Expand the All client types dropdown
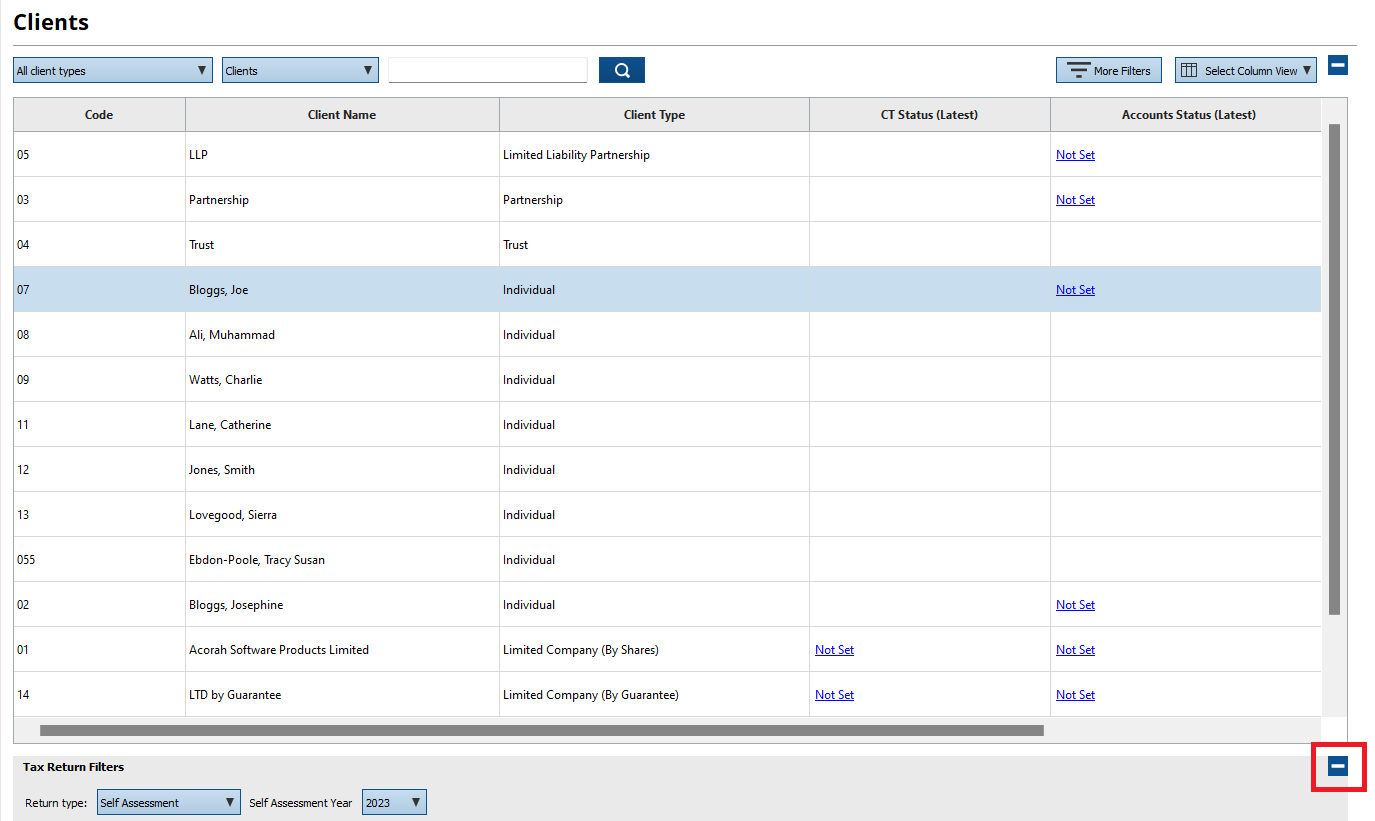Image resolution: width=1375 pixels, height=821 pixels. 112,70
